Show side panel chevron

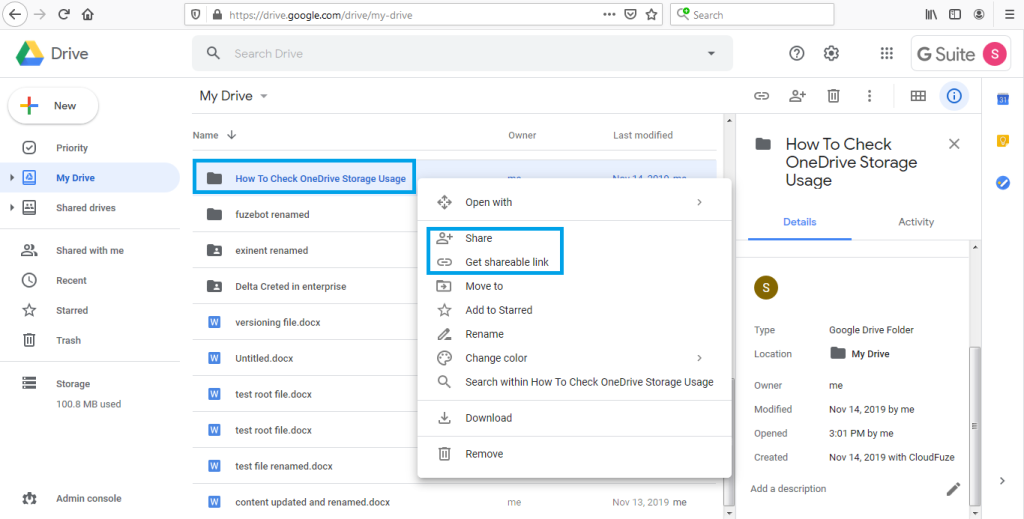tap(1002, 481)
